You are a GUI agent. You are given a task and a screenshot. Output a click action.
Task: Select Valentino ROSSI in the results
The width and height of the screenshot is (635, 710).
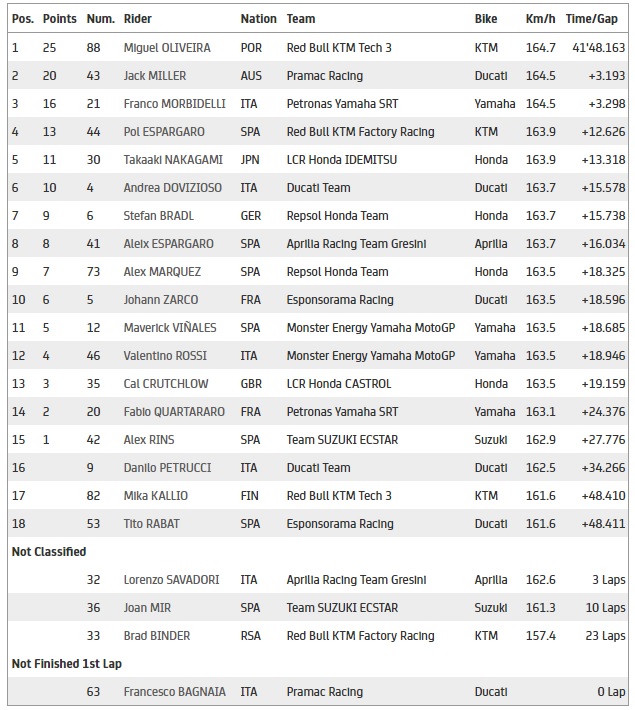pos(164,356)
